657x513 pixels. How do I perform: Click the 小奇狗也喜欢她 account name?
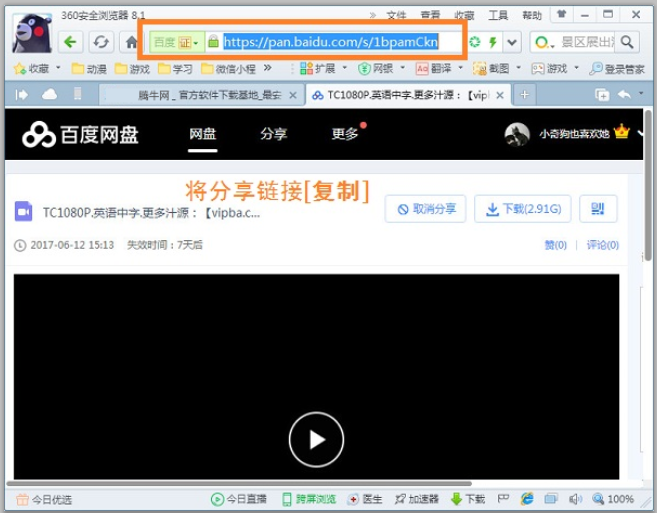(574, 134)
